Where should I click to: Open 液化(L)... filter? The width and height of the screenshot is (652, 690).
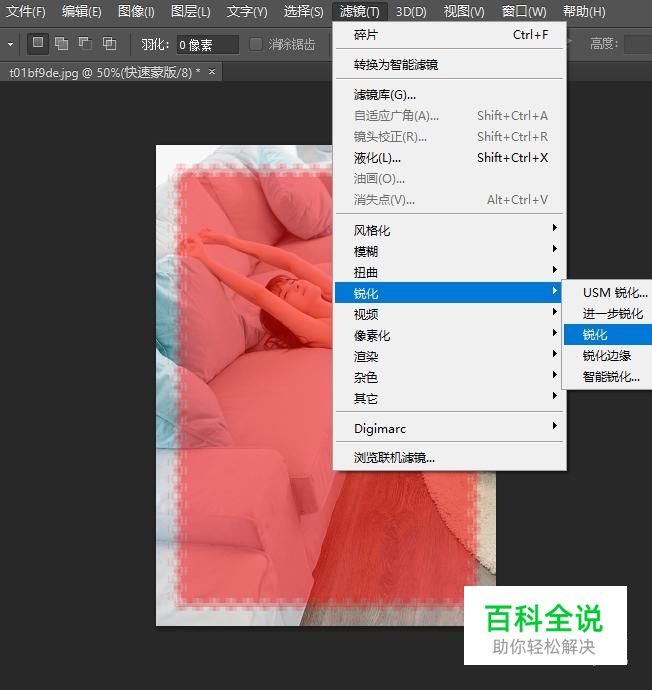(x=449, y=158)
